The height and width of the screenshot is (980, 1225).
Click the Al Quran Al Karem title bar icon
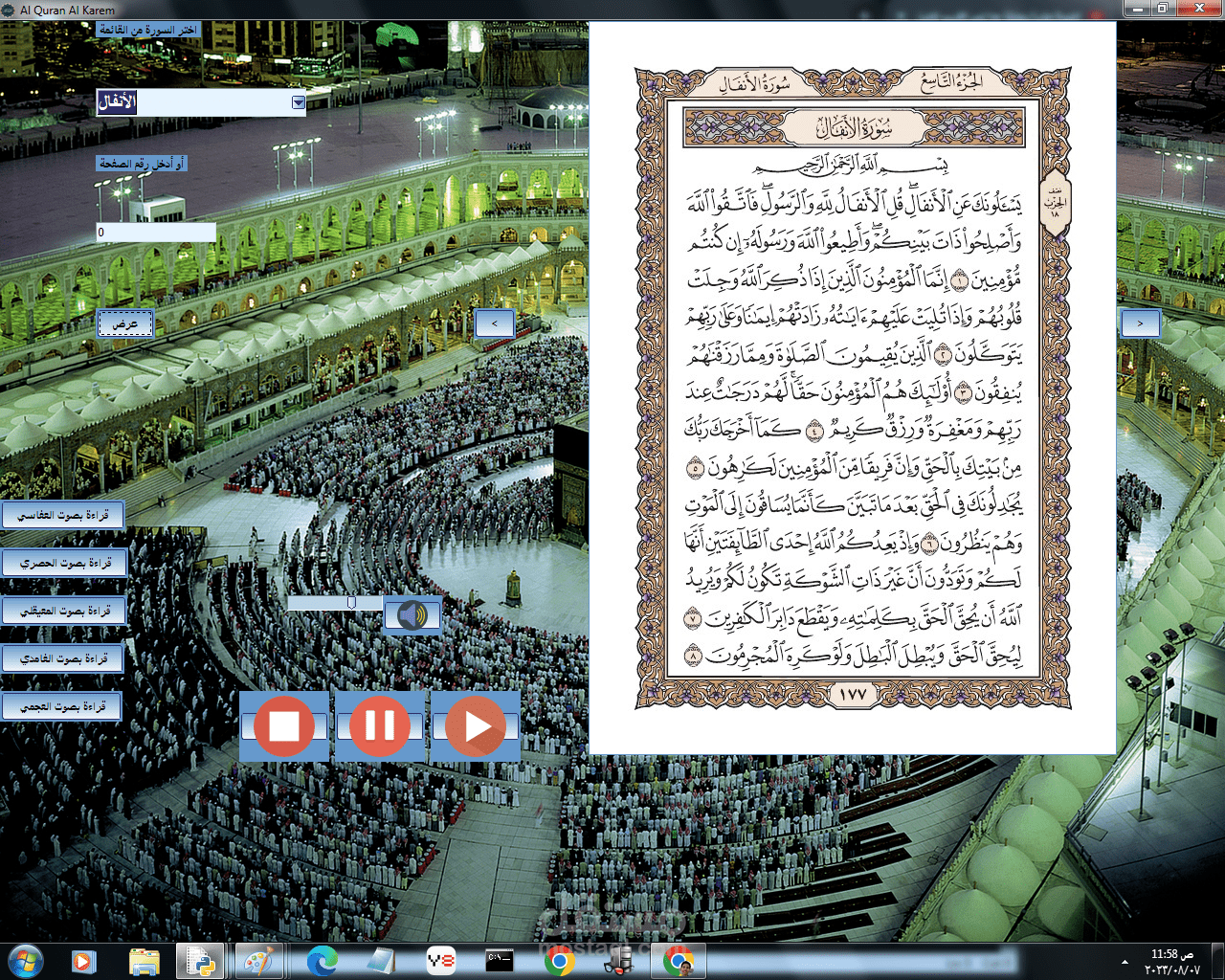tap(9, 10)
